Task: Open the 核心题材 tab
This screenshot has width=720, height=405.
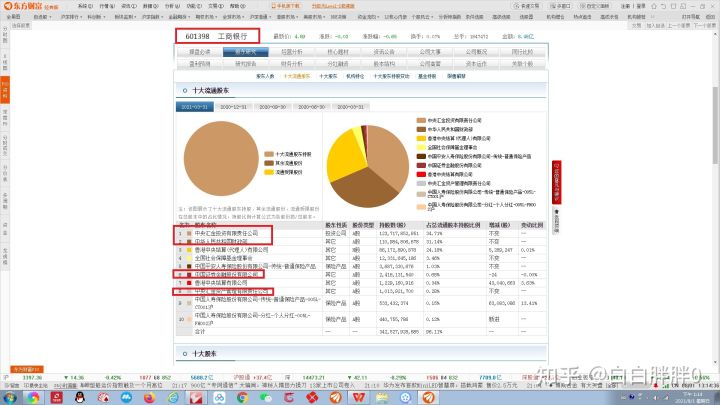Action: click(x=338, y=52)
